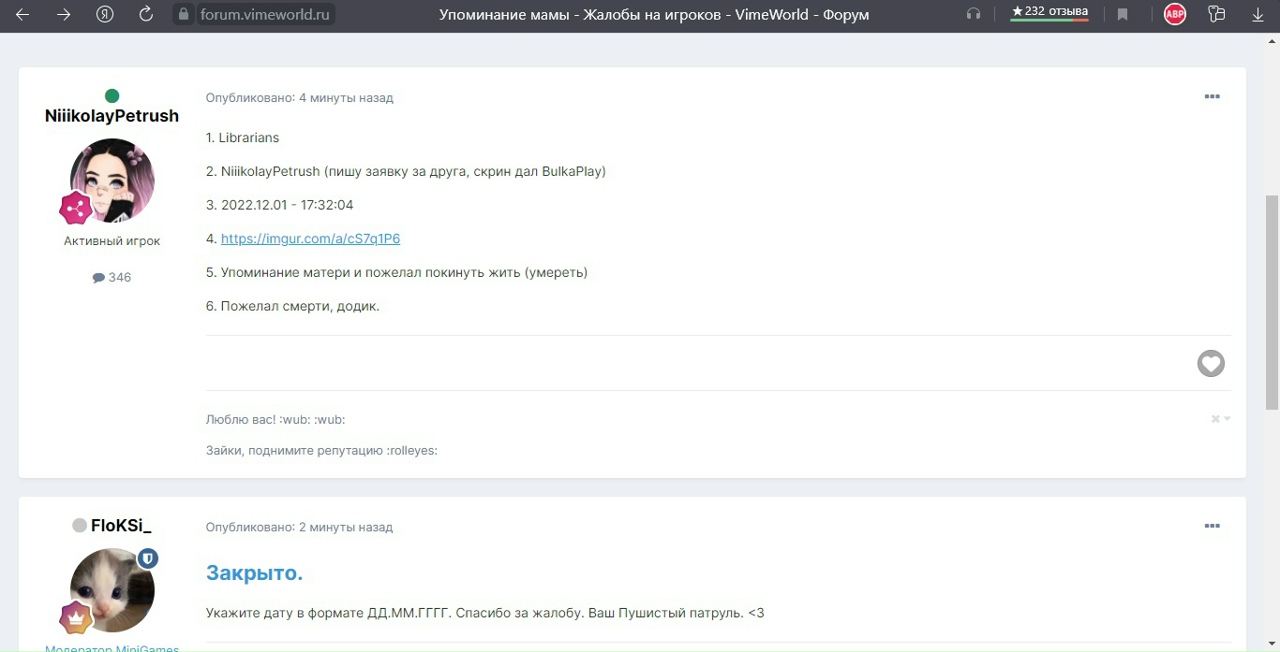Open the browser downloads icon
Screen dimensions: 1280x652
pos(1258,14)
